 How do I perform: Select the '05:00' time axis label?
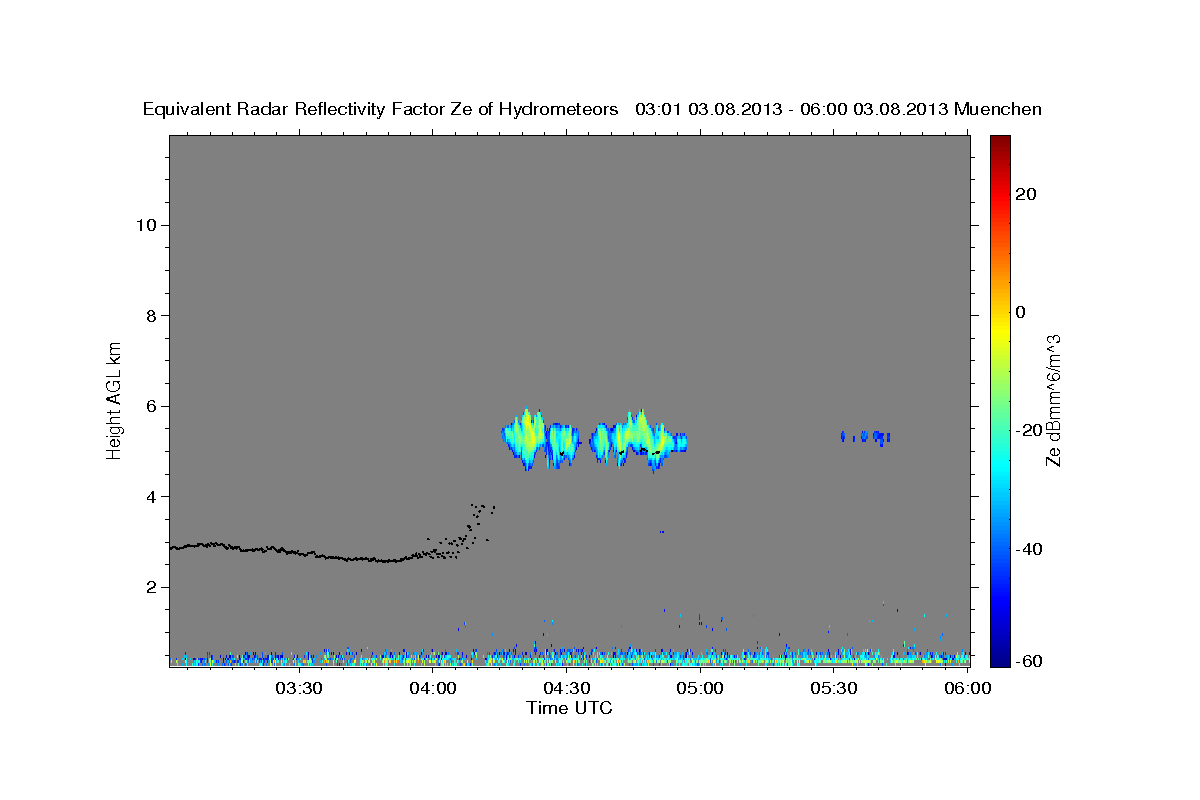[x=700, y=688]
